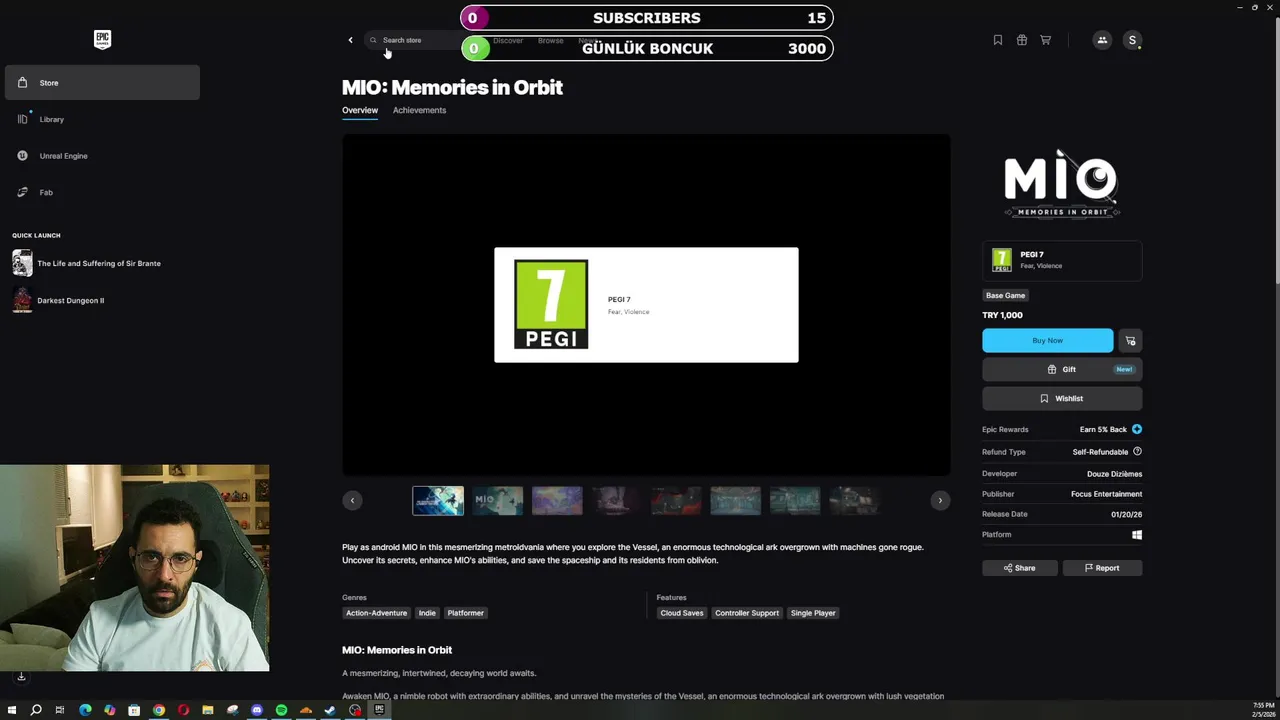Image resolution: width=1280 pixels, height=720 pixels.
Task: Open Microsoft Store from taskbar
Action: (134, 710)
